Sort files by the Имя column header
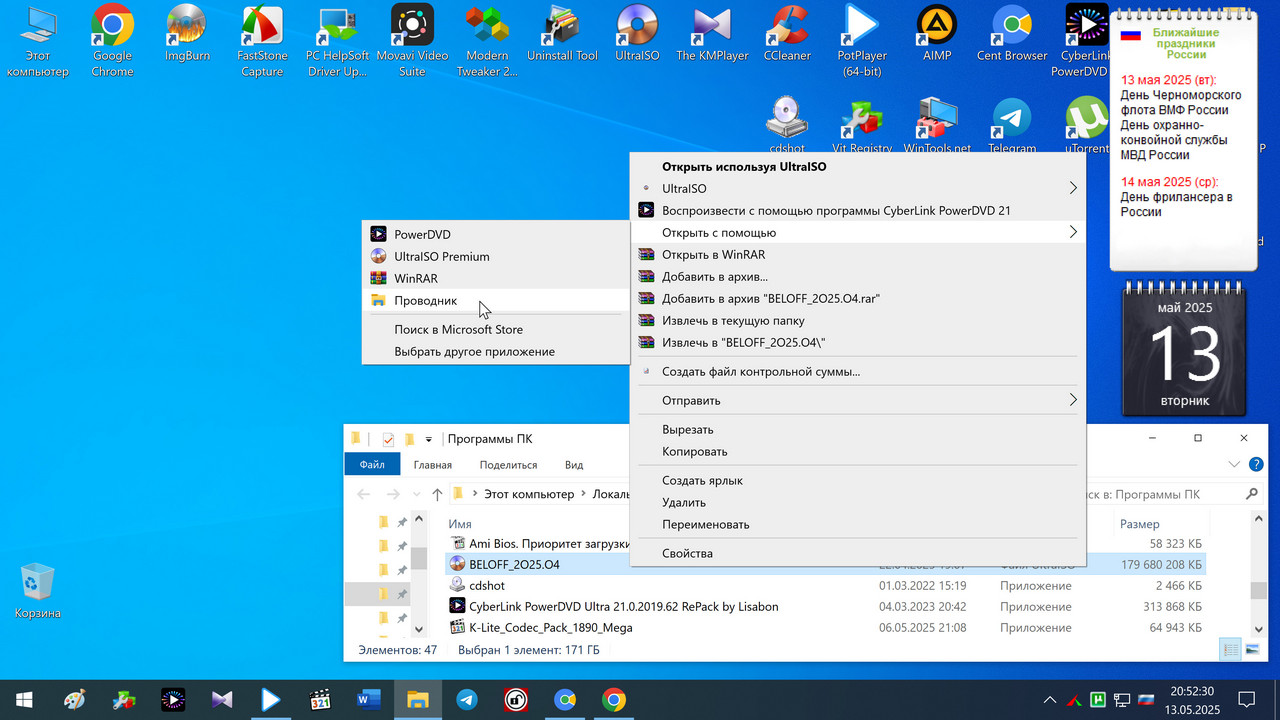The width and height of the screenshot is (1280, 720). click(460, 524)
